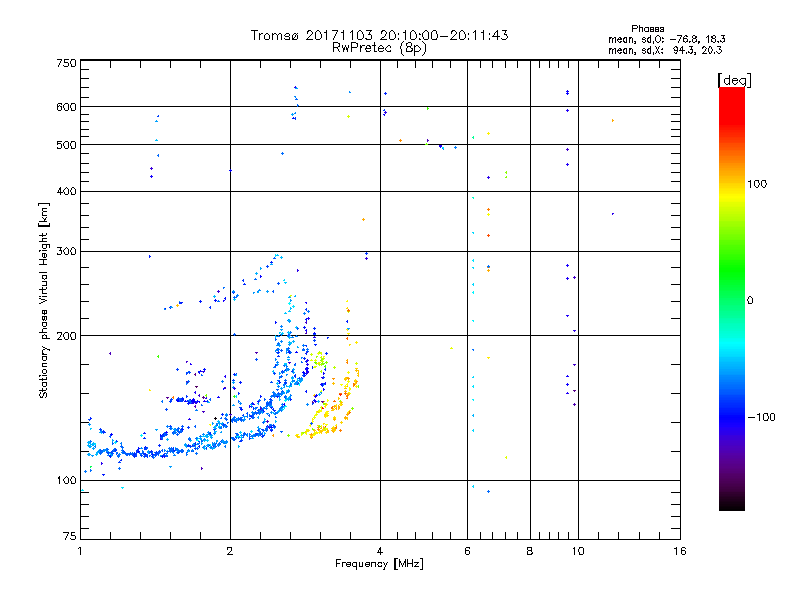Click the '500' y-axis tick label
Image resolution: width=800 pixels, height=600 pixels.
click(x=66, y=145)
